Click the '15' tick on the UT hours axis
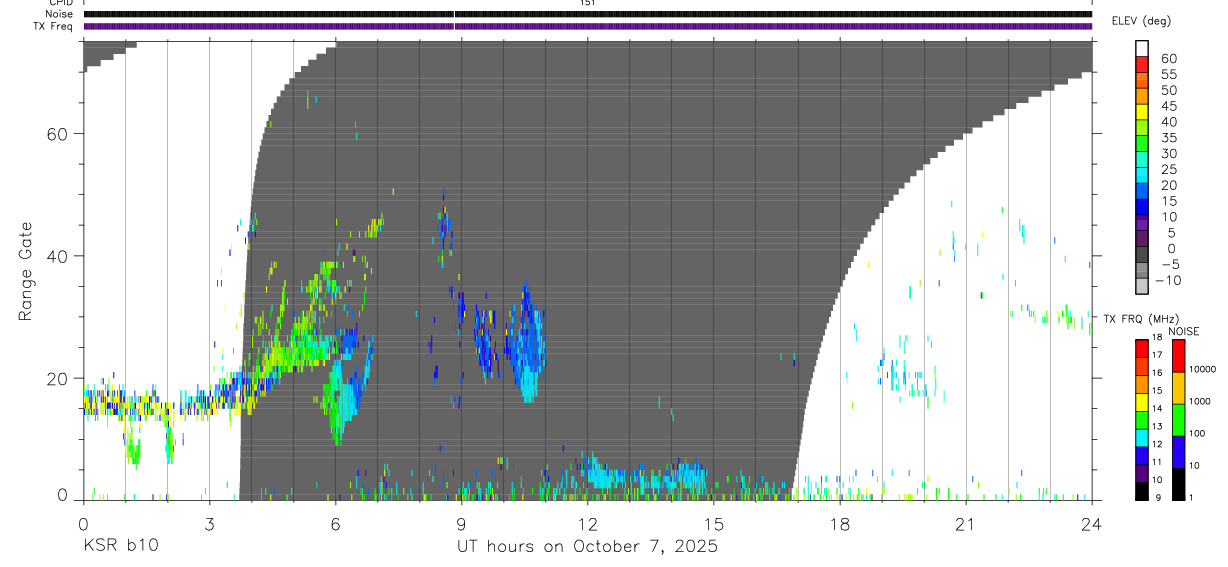1228x567 pixels. click(x=713, y=523)
